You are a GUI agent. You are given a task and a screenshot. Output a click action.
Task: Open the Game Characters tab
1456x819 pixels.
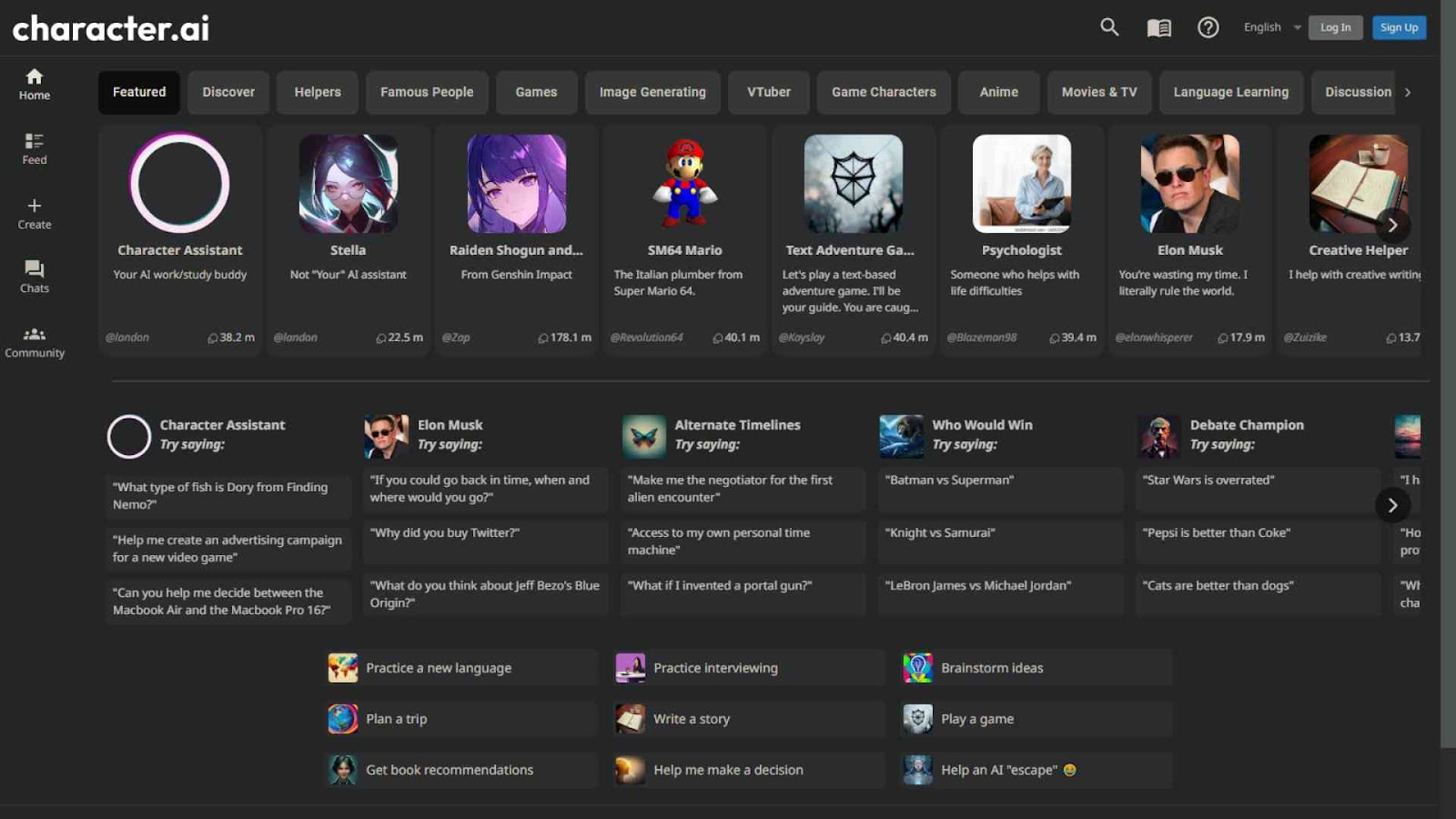tap(884, 92)
